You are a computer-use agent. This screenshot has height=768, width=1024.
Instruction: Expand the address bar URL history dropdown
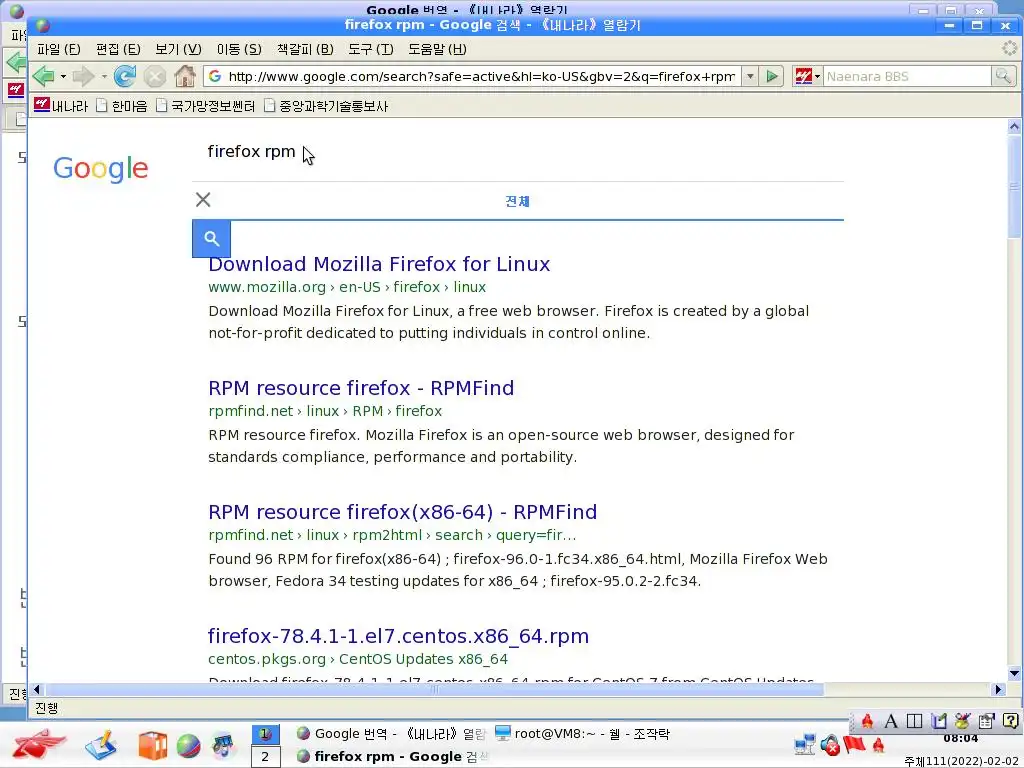[750, 76]
